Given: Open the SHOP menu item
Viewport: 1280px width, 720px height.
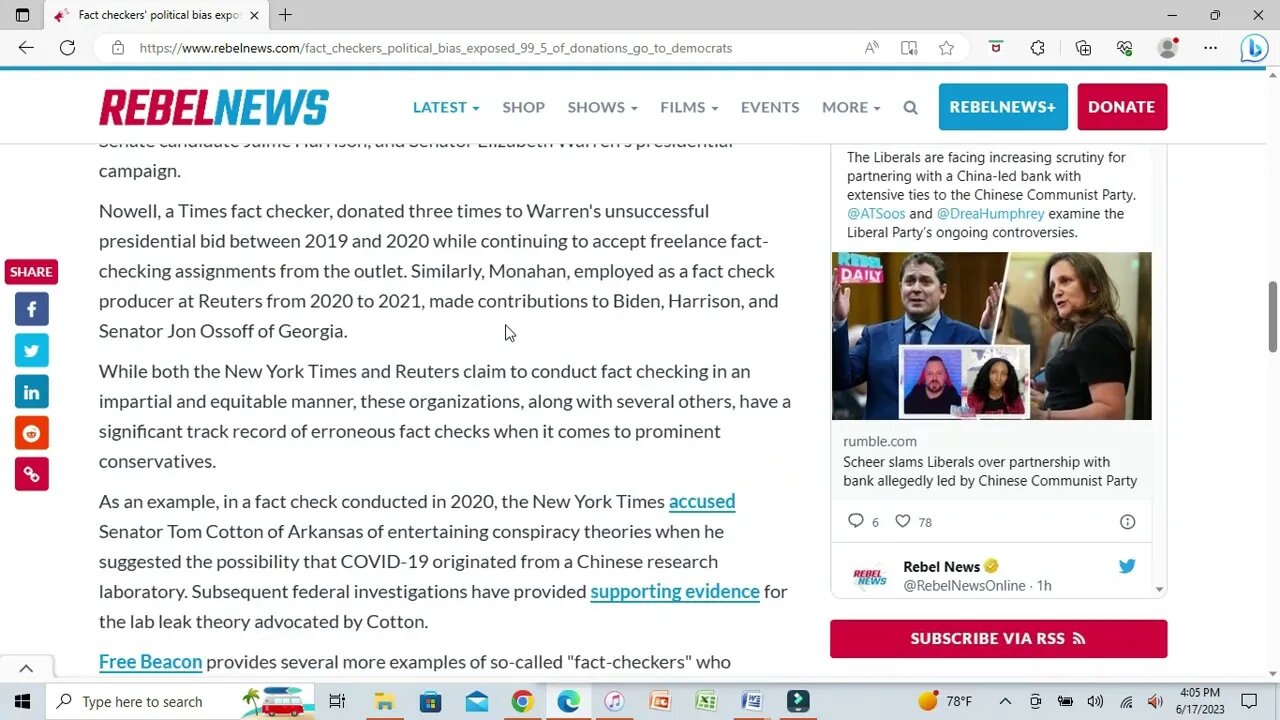Looking at the screenshot, I should coord(524,107).
